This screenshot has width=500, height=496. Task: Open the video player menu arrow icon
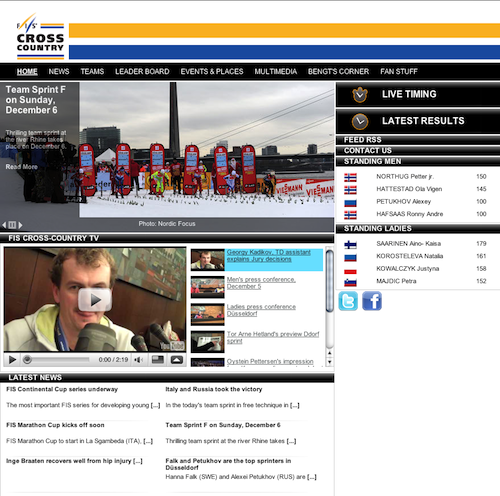pyautogui.click(x=177, y=360)
